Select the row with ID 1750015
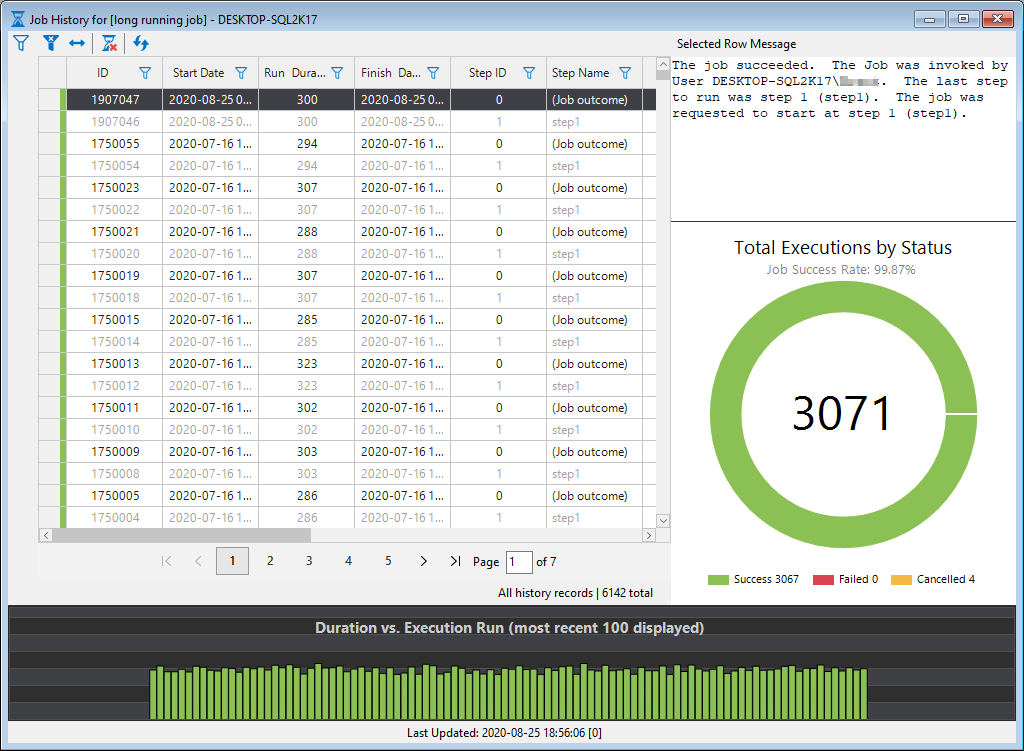Screen dimensions: 1024x751 coord(347,320)
